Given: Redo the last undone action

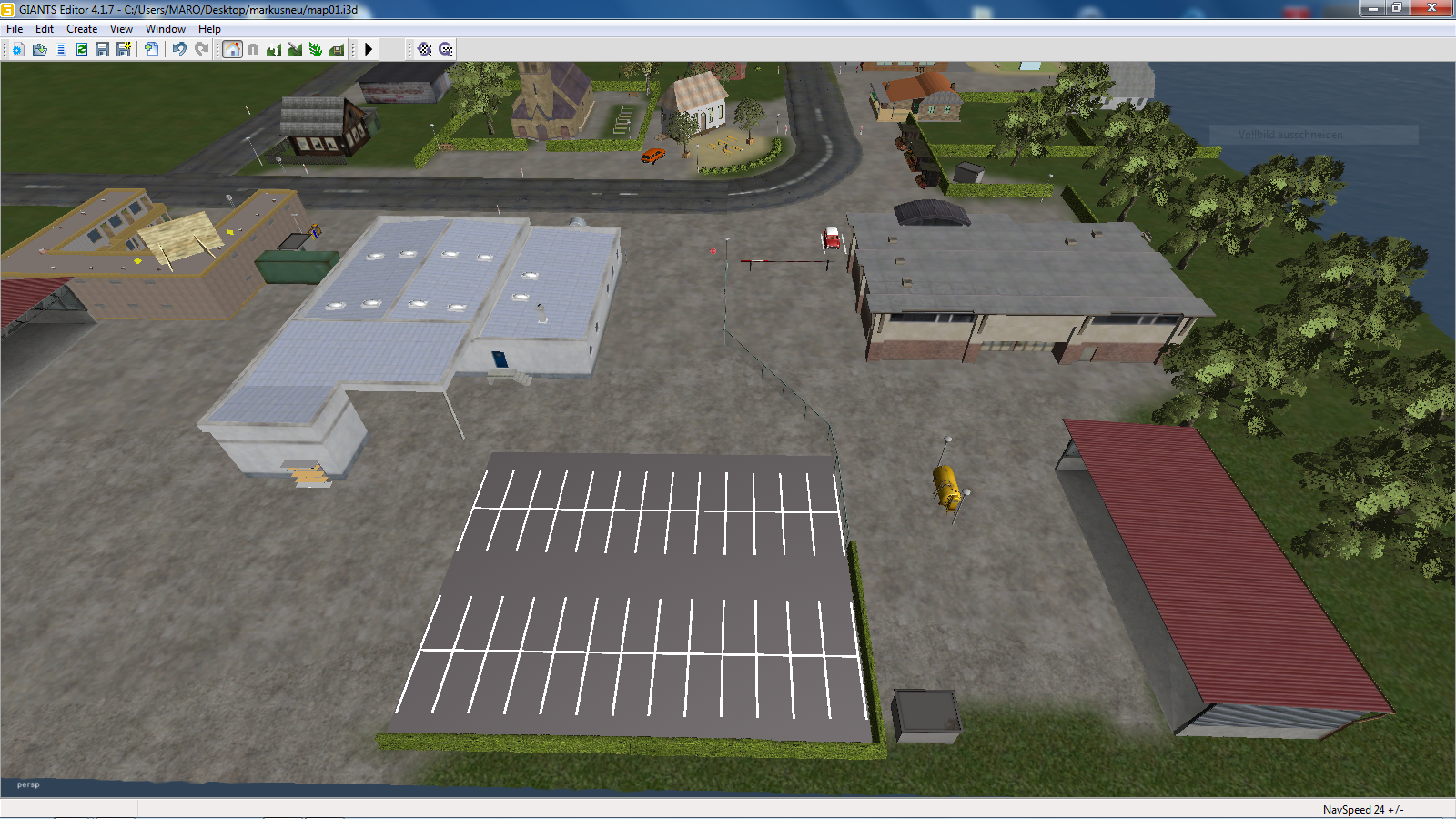Looking at the screenshot, I should click(201, 49).
